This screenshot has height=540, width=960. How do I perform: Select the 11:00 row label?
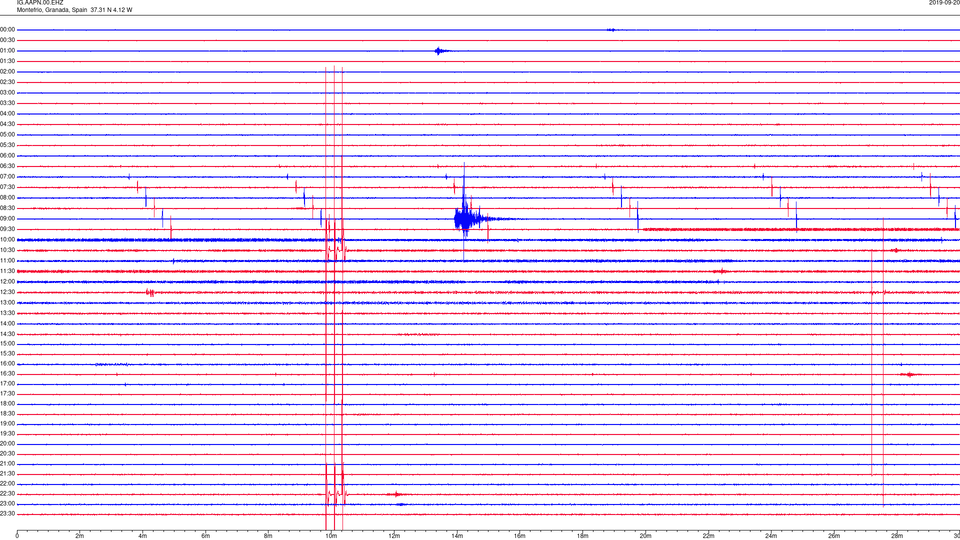(x=8, y=261)
